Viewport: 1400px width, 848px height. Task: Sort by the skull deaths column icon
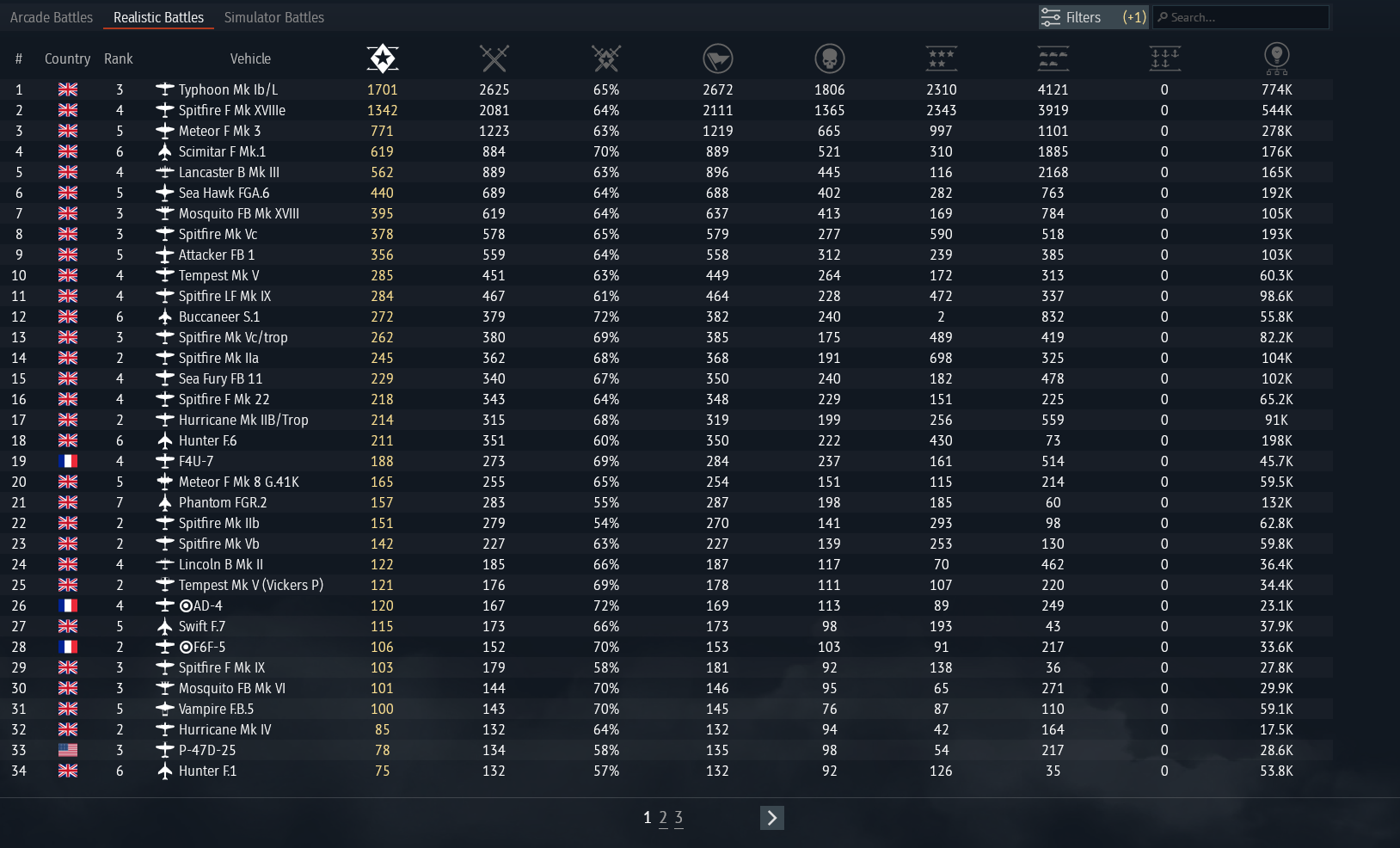(830, 58)
